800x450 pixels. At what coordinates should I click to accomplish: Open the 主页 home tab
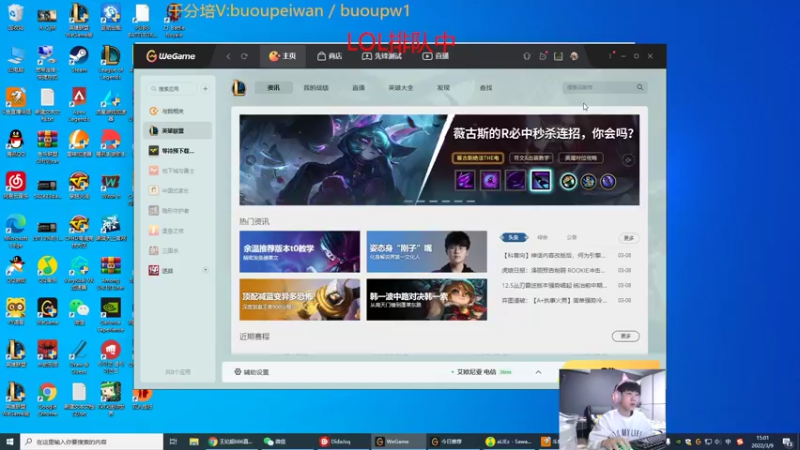[283, 56]
